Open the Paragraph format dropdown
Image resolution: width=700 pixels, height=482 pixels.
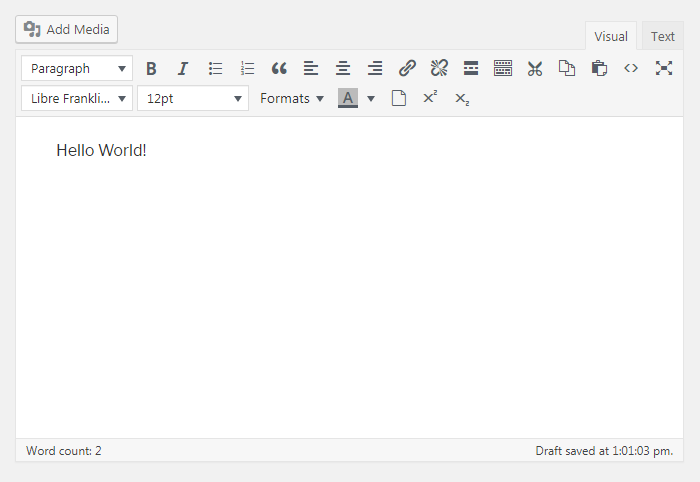tap(77, 68)
